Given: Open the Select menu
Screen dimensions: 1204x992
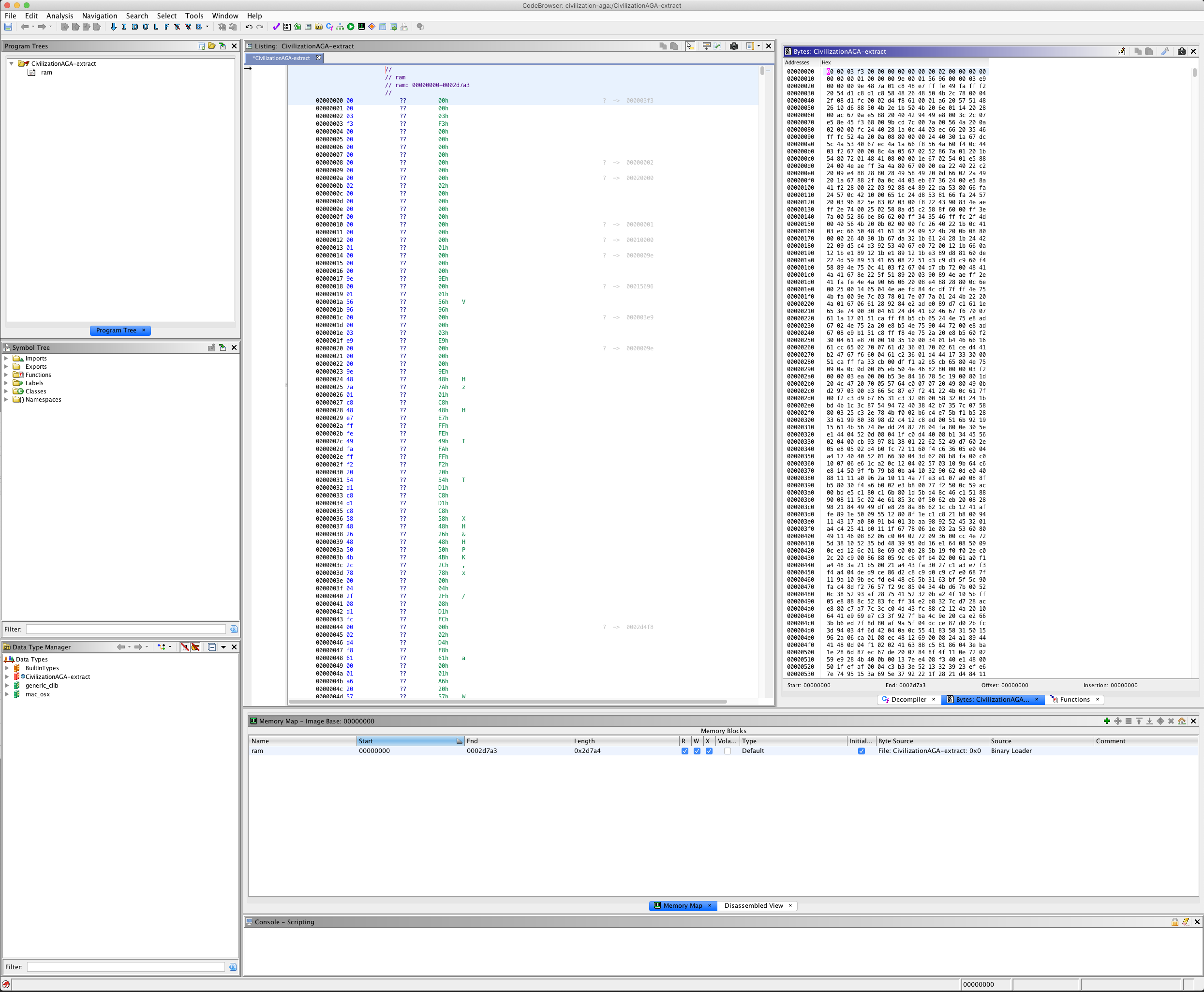Looking at the screenshot, I should pos(167,16).
